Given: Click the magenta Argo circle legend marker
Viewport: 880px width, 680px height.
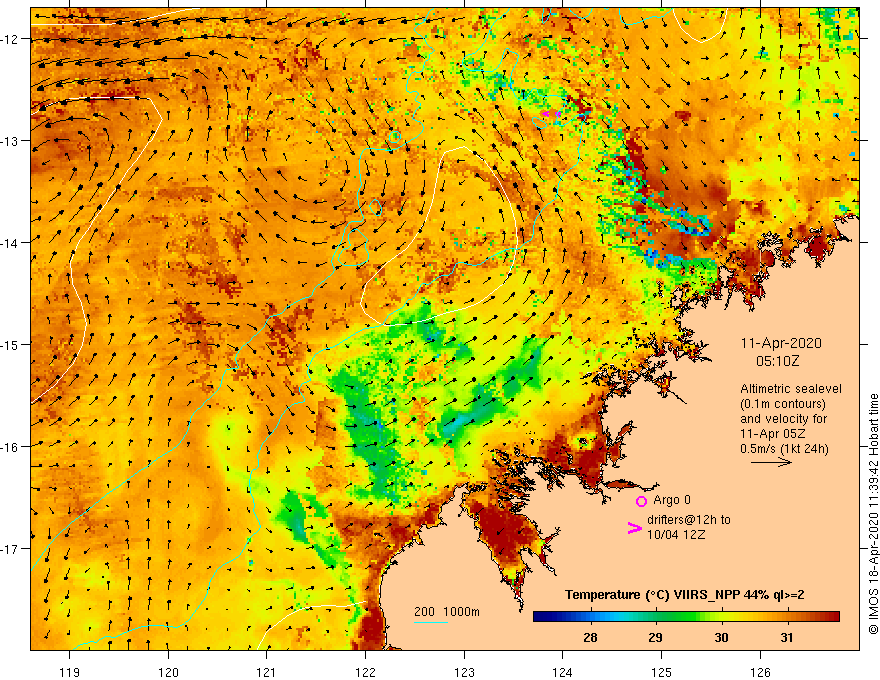Looking at the screenshot, I should click(641, 501).
